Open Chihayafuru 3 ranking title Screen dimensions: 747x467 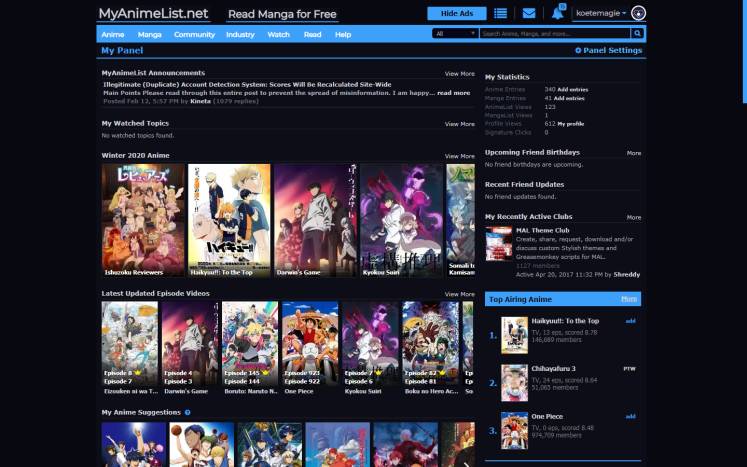pyautogui.click(x=553, y=369)
